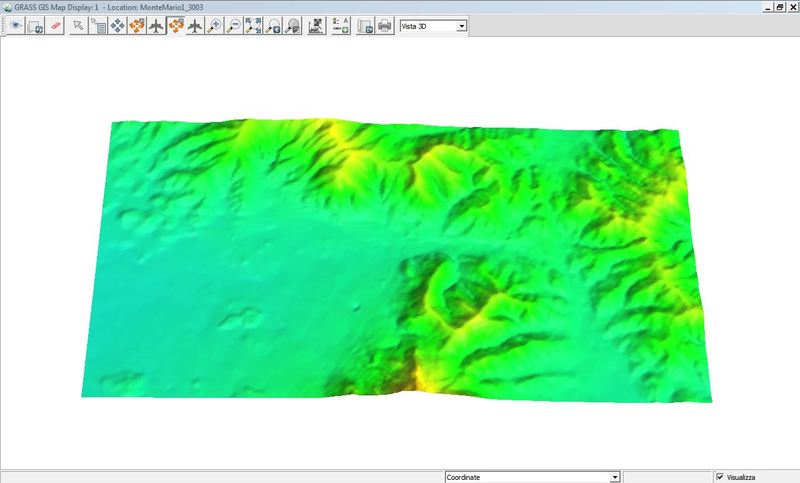Expand the Coordinate status bar dropdown
Screen dimensions: 800x483
click(614, 477)
